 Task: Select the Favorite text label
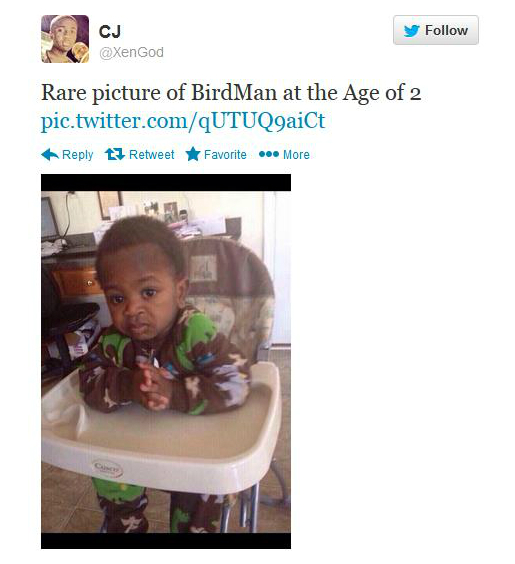click(x=225, y=155)
